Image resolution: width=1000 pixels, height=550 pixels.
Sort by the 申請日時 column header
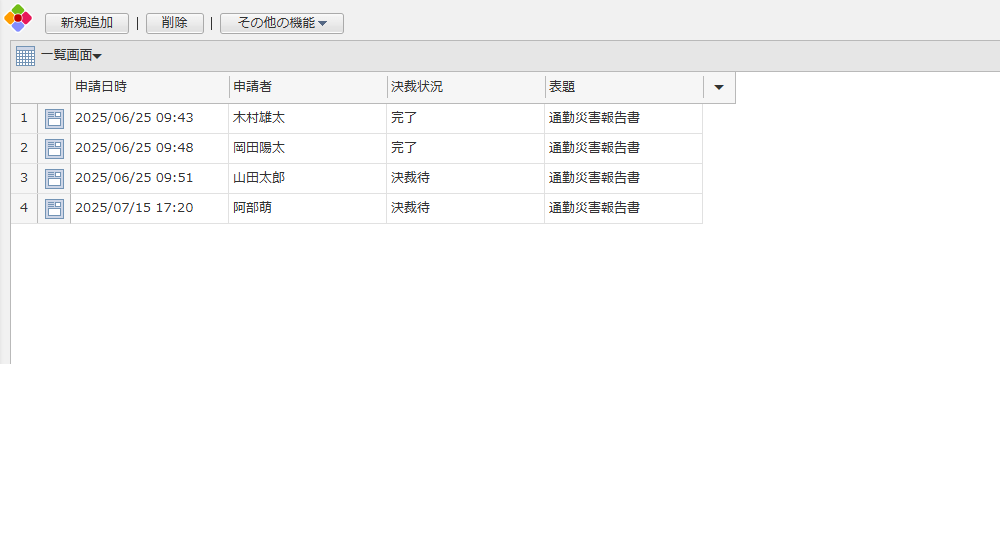tap(149, 87)
